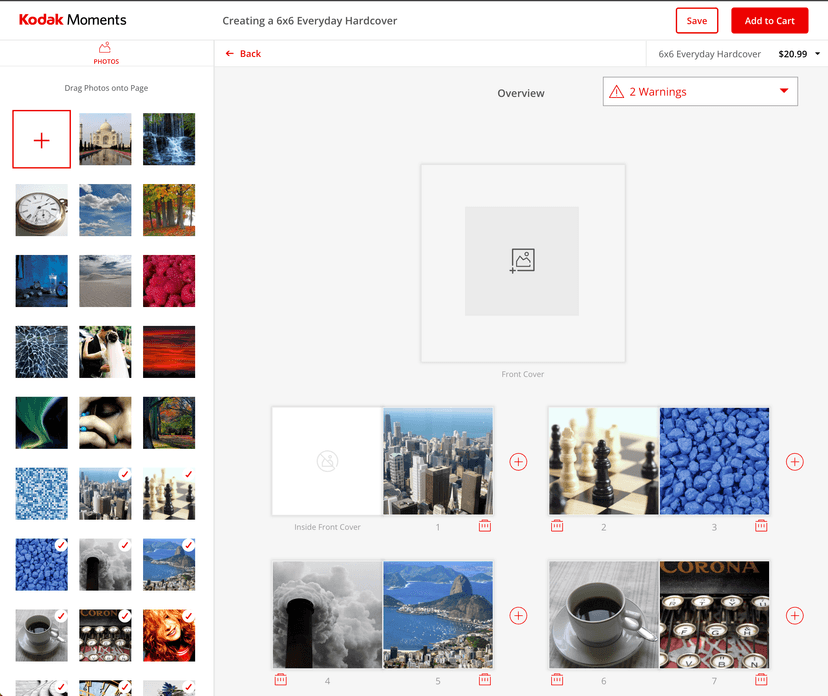Screen dimensions: 828x696
Task: Switch to the Photos tab
Action: 106,53
